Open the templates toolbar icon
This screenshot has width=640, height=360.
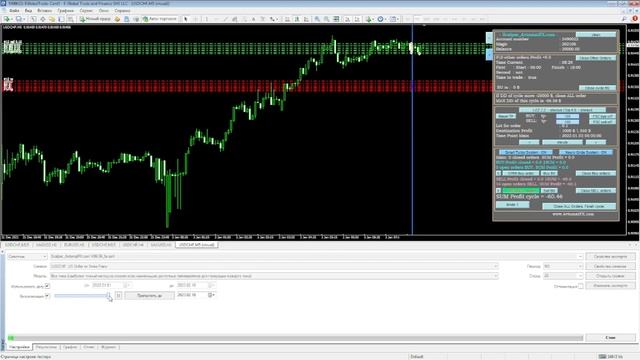click(393, 19)
